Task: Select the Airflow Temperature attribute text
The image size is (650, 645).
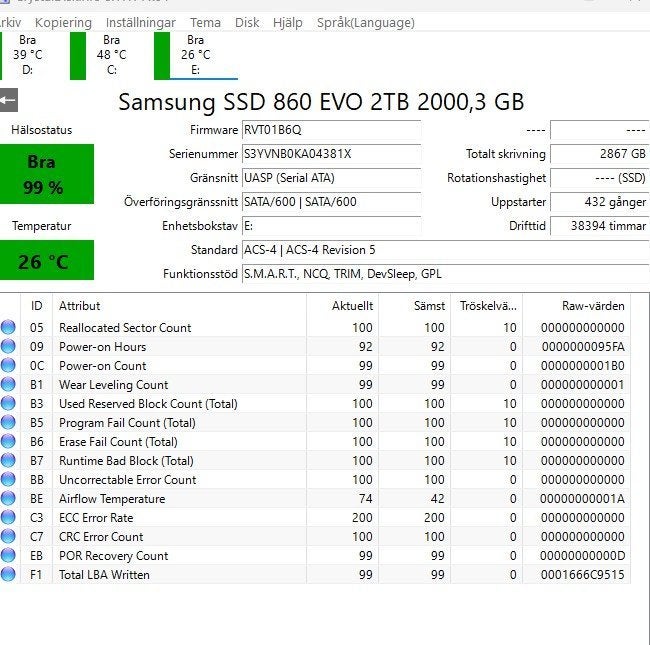Action: coord(112,499)
